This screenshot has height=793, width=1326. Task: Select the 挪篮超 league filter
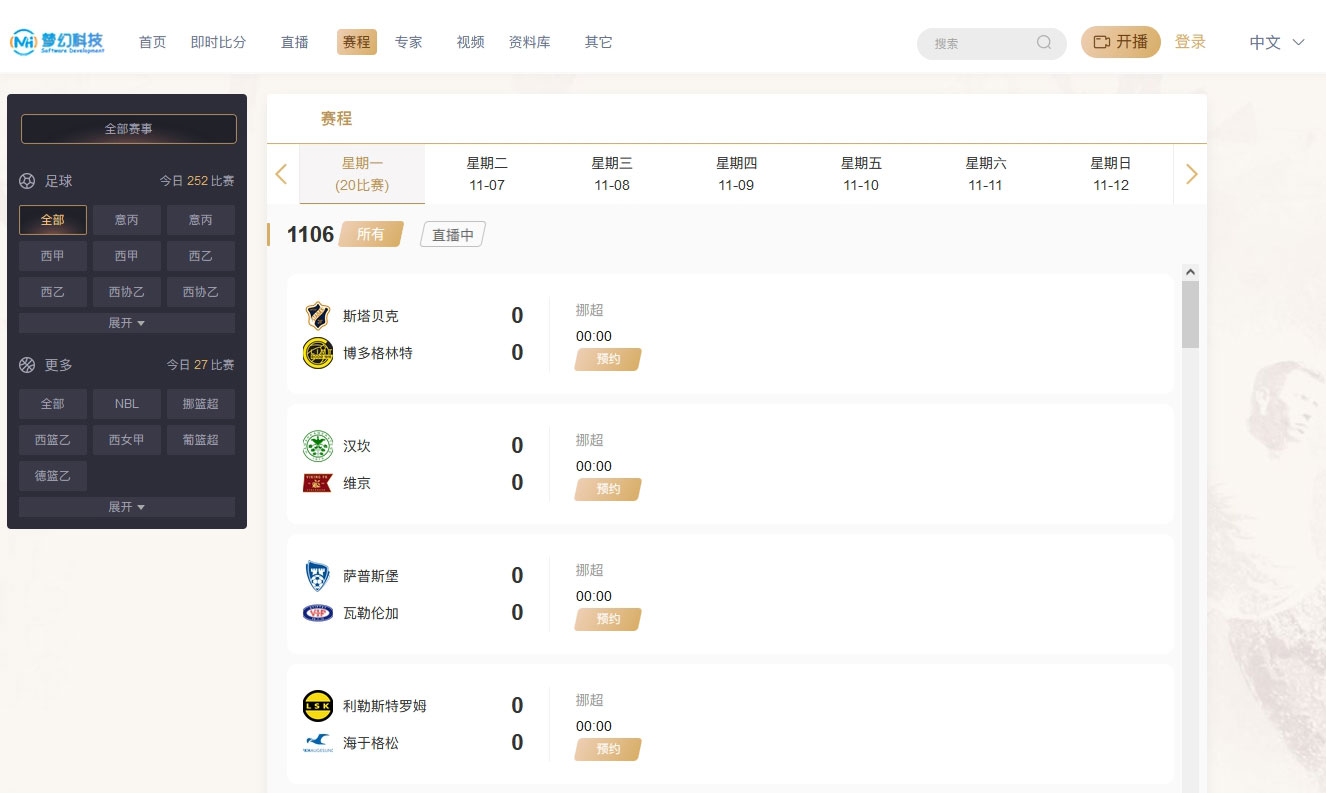(201, 404)
